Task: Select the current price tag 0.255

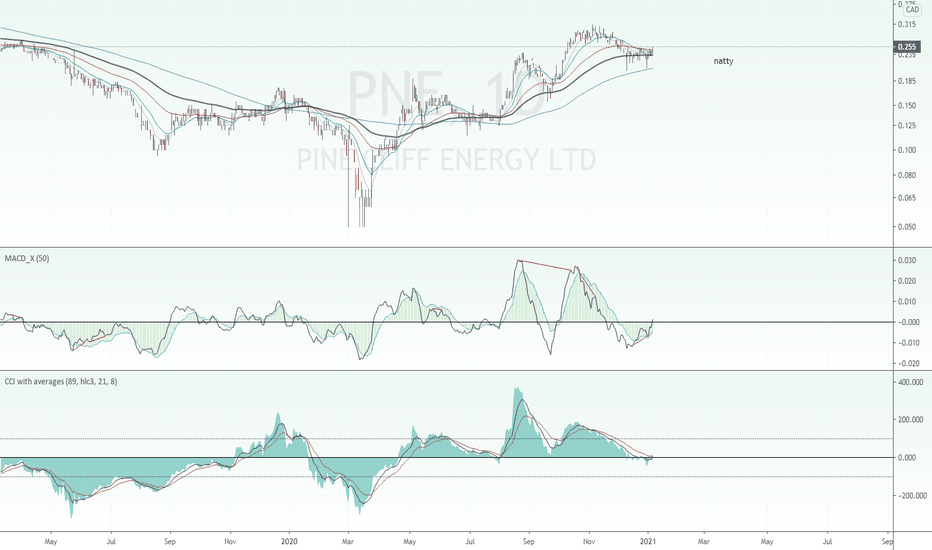Action: [x=906, y=46]
